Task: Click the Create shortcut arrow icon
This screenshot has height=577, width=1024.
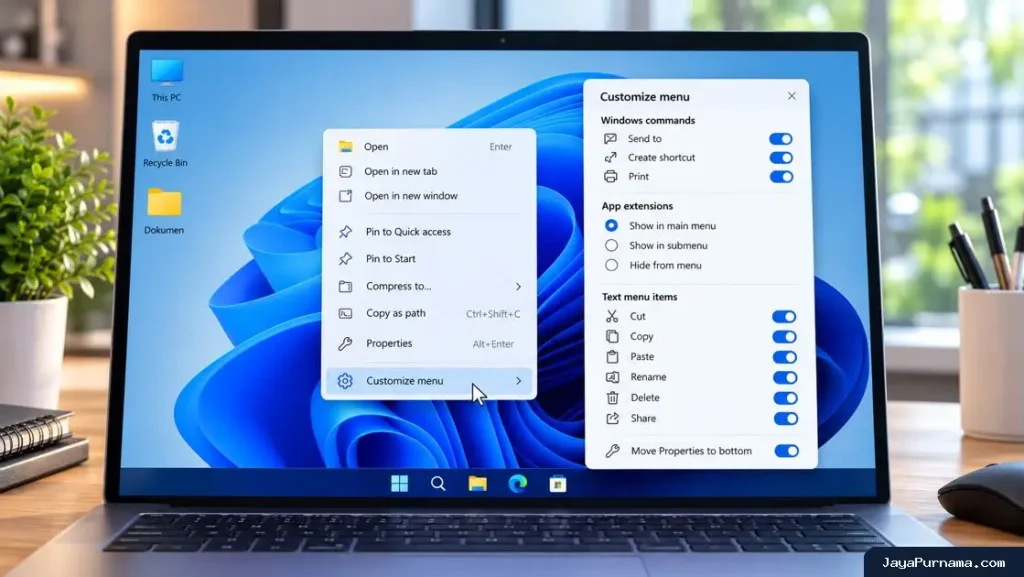Action: [611, 157]
